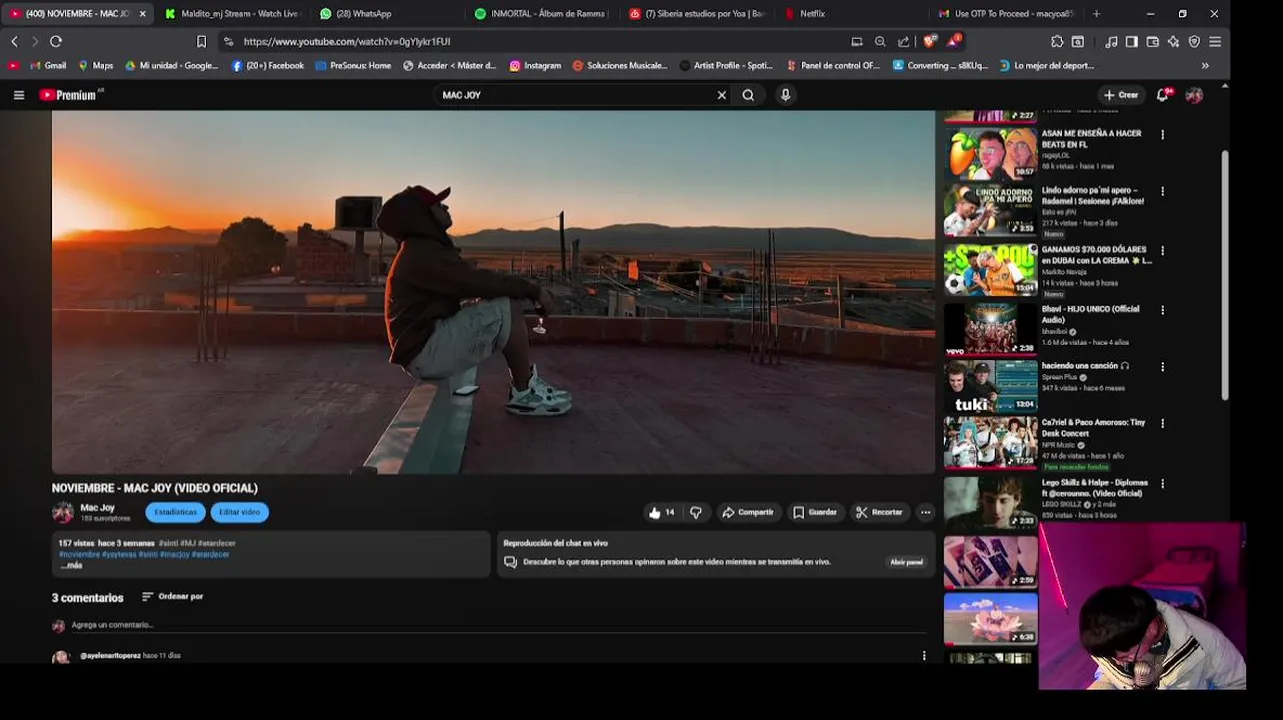Clear the MAC JOY search text
Viewport: 1283px width, 720px height.
click(721, 95)
